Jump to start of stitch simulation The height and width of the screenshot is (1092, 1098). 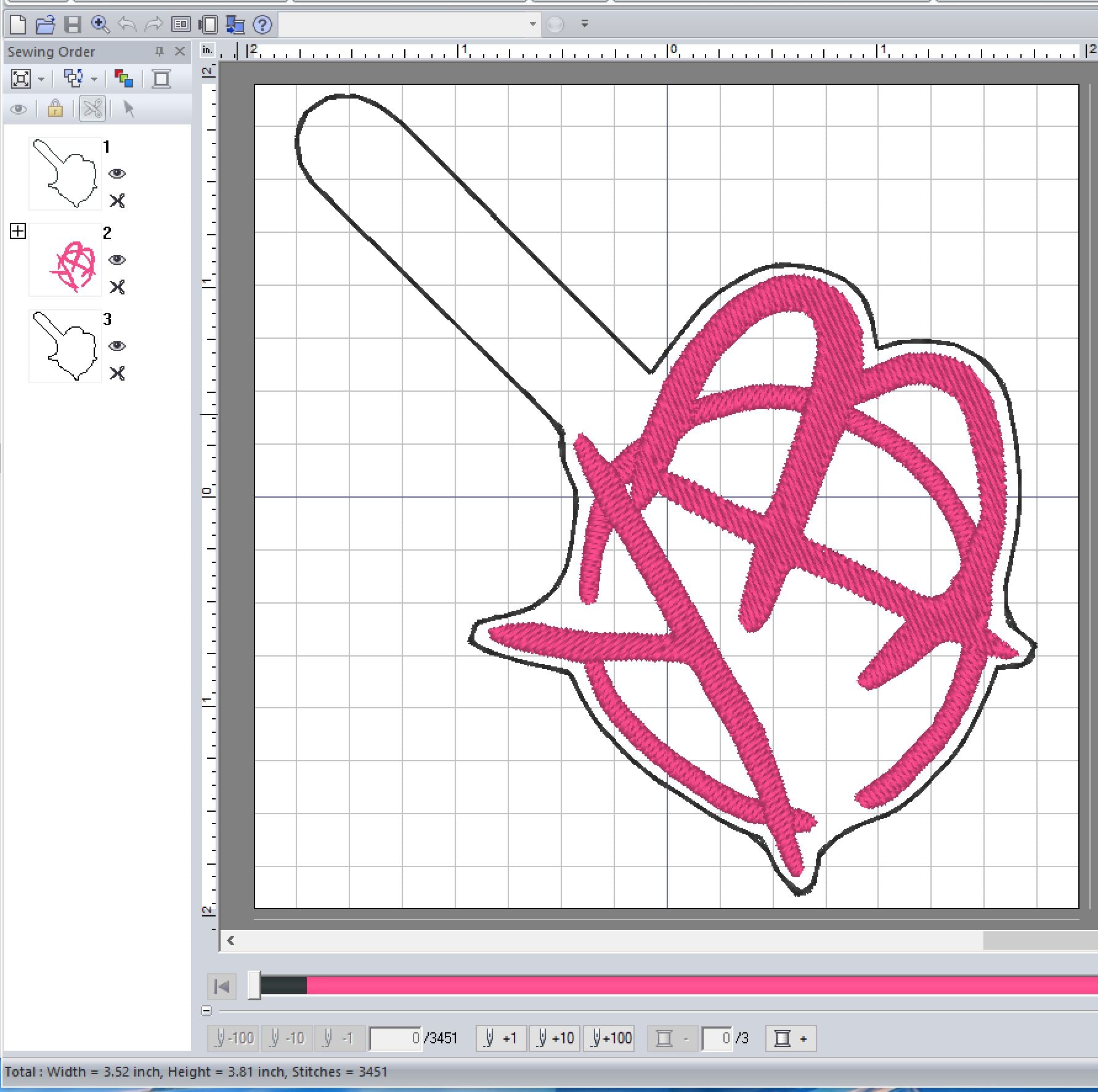(x=221, y=987)
